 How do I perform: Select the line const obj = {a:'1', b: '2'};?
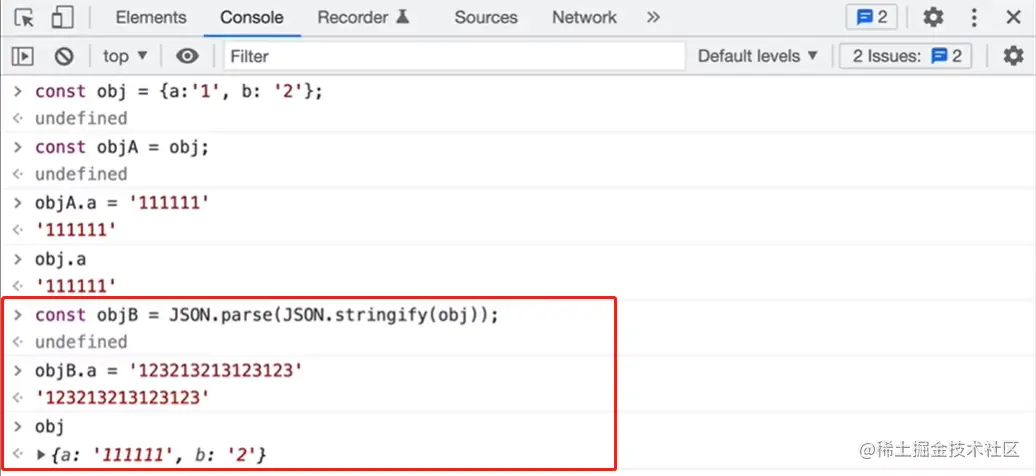click(179, 91)
